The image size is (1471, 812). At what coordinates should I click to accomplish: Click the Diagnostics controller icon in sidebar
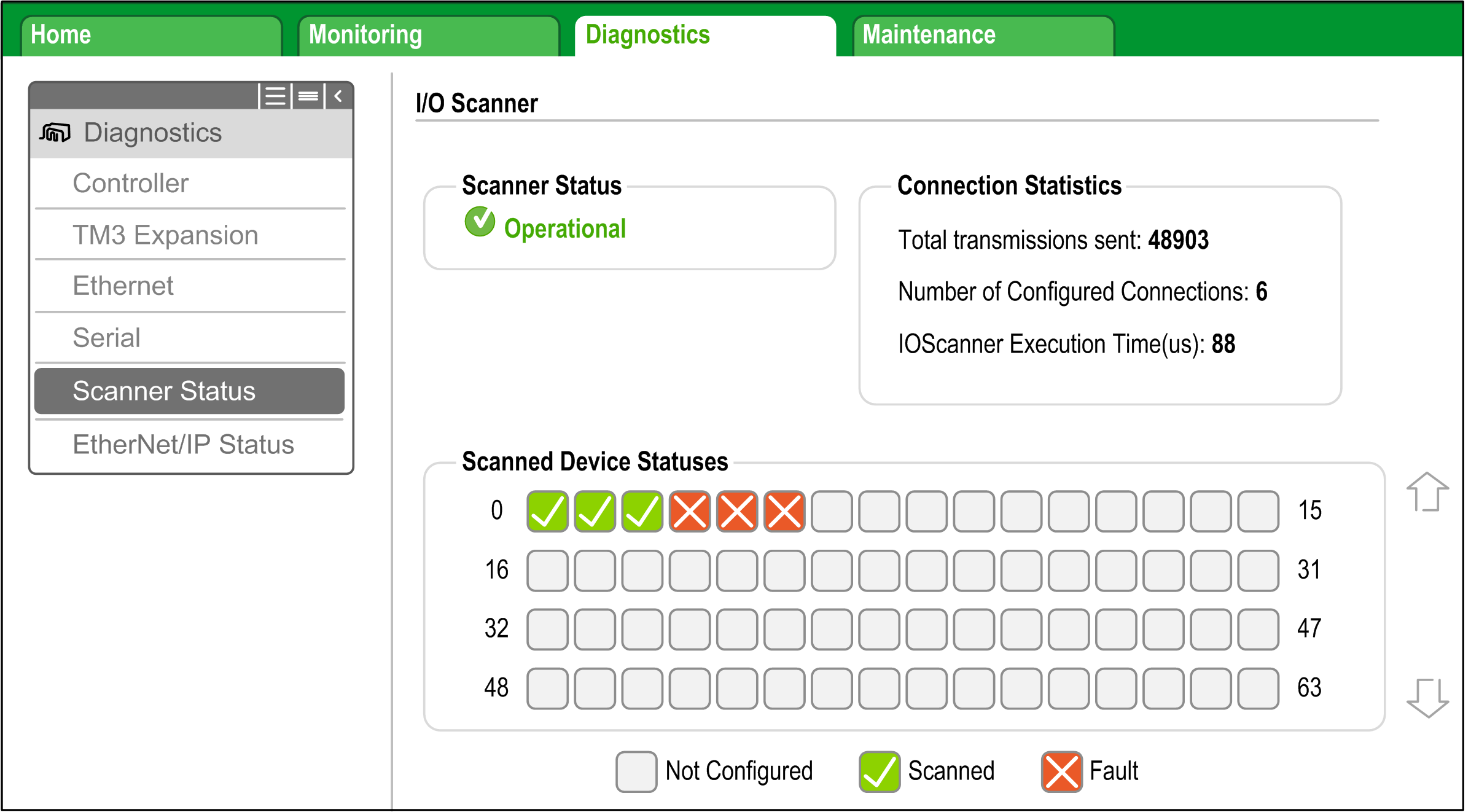pyautogui.click(x=55, y=133)
